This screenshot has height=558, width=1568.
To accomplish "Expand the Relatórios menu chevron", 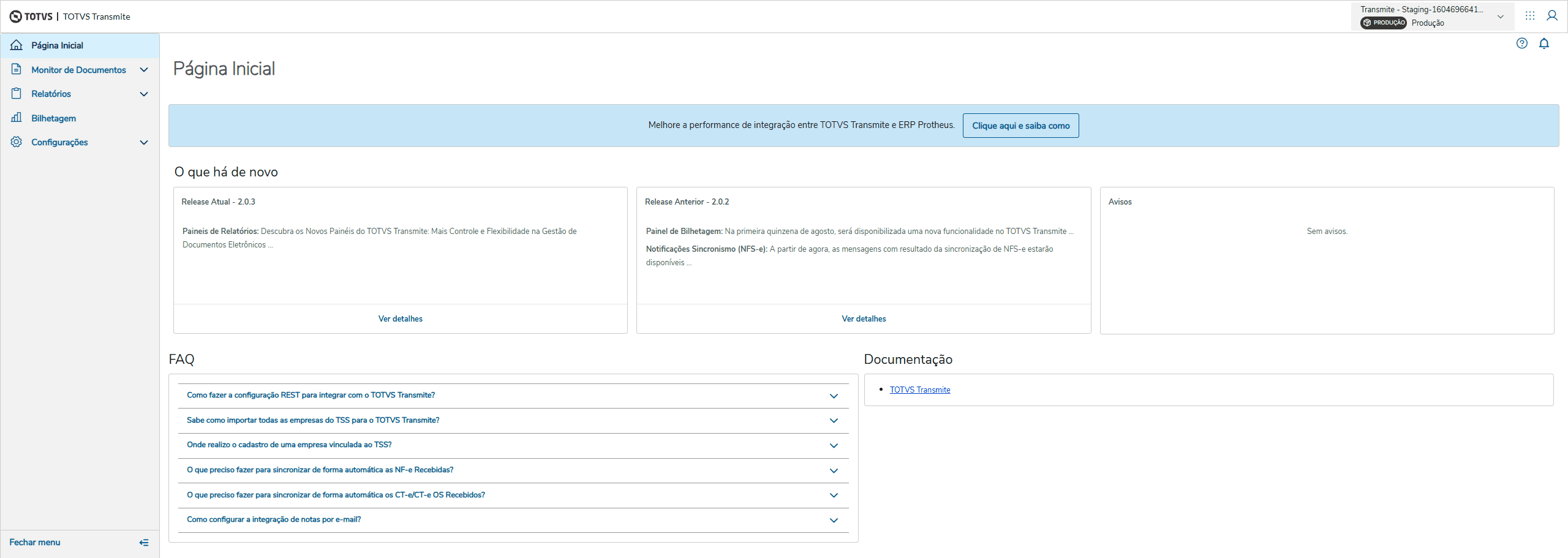I will (144, 94).
